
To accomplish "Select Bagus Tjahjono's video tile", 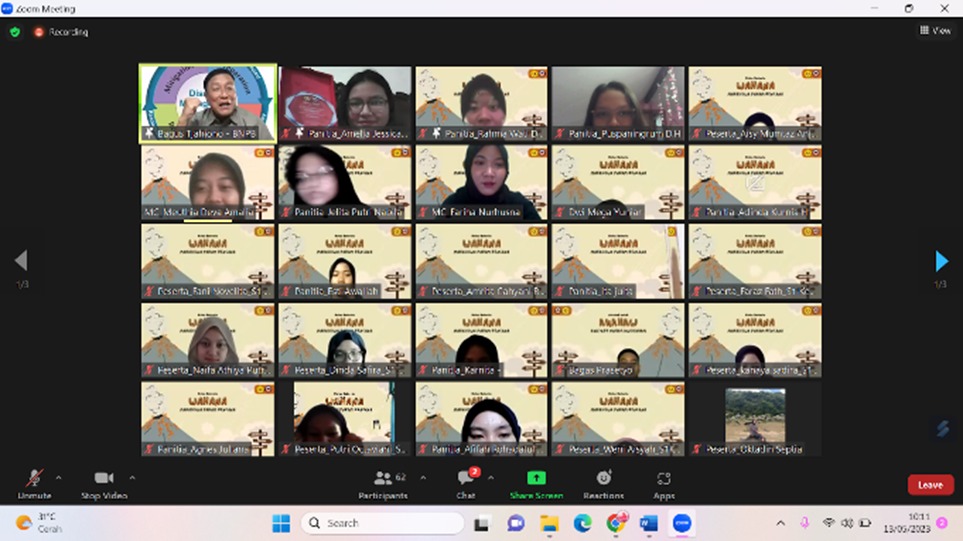I will 208,104.
